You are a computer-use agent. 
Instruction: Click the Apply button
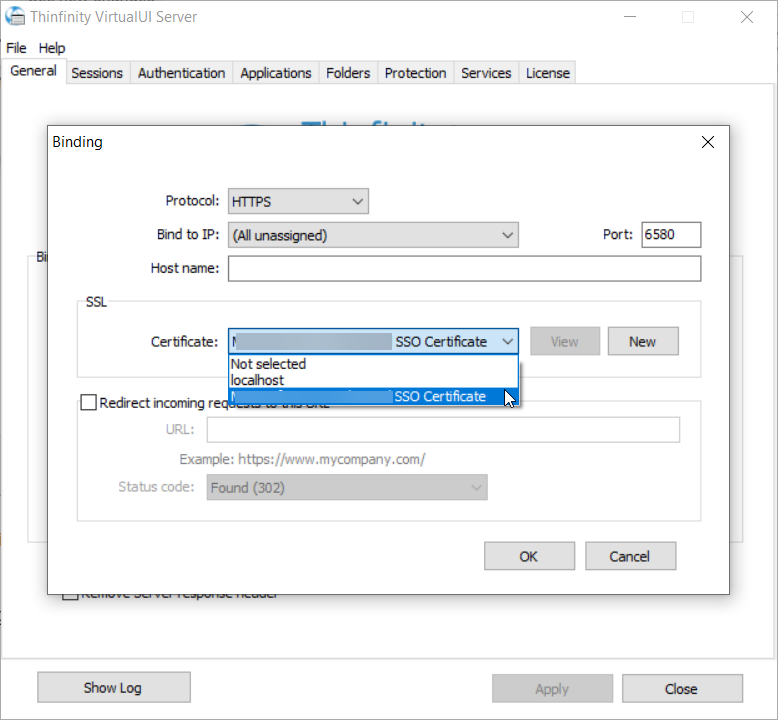pos(552,689)
